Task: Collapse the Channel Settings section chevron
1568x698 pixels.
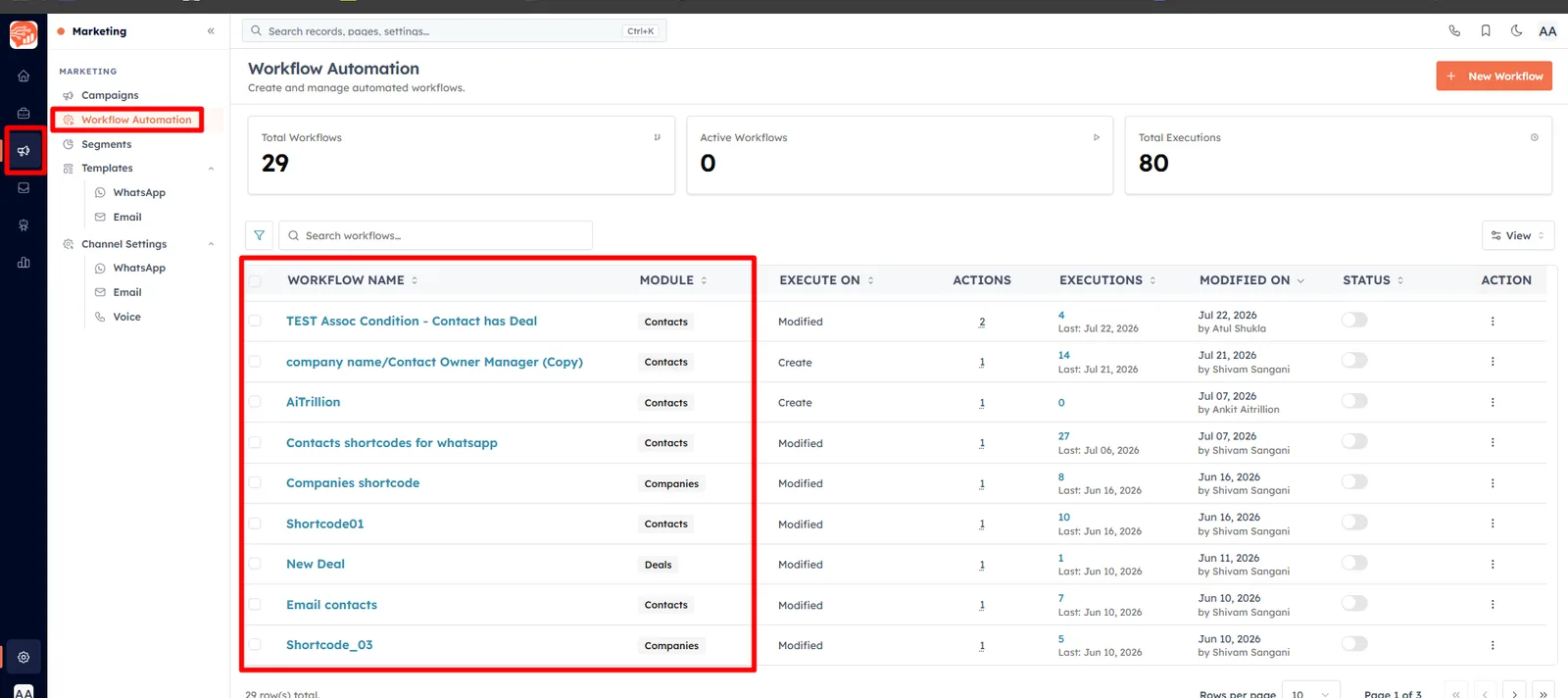Action: (x=211, y=244)
